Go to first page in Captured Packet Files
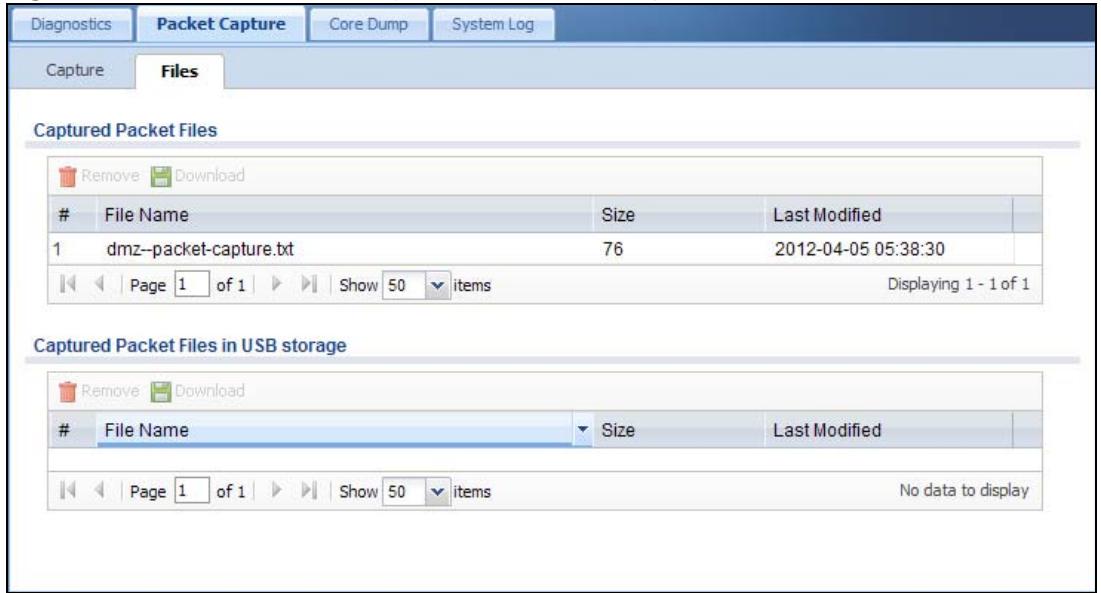The height and width of the screenshot is (593, 1101). [68, 284]
